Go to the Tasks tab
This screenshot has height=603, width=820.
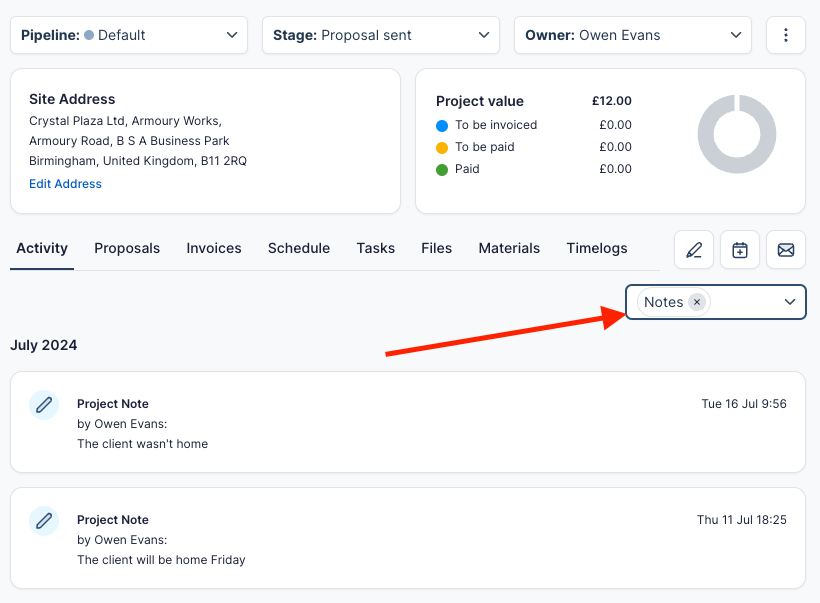coord(375,248)
